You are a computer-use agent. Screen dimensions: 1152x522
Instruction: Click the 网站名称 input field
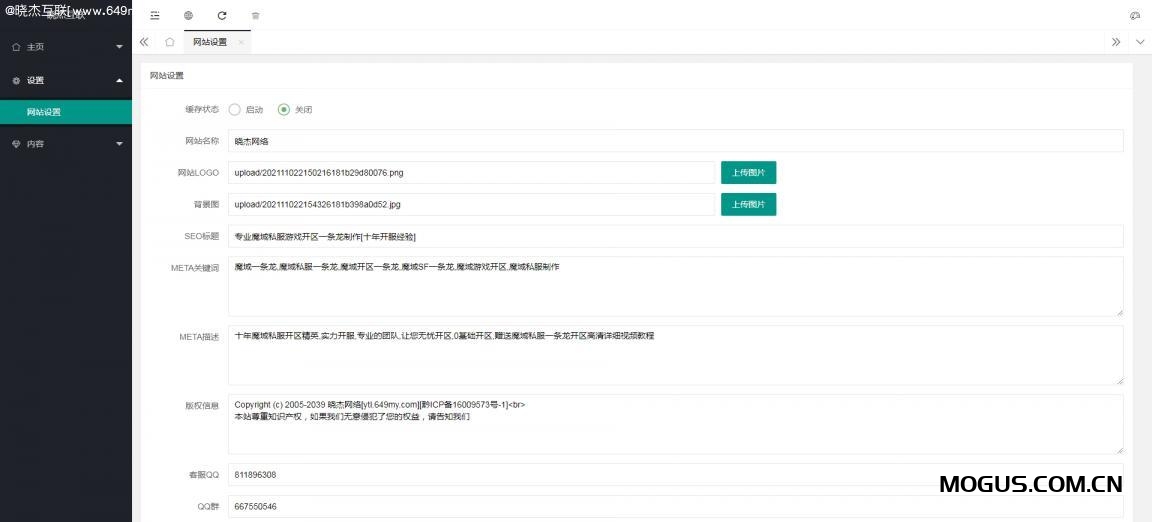pyautogui.click(x=675, y=141)
